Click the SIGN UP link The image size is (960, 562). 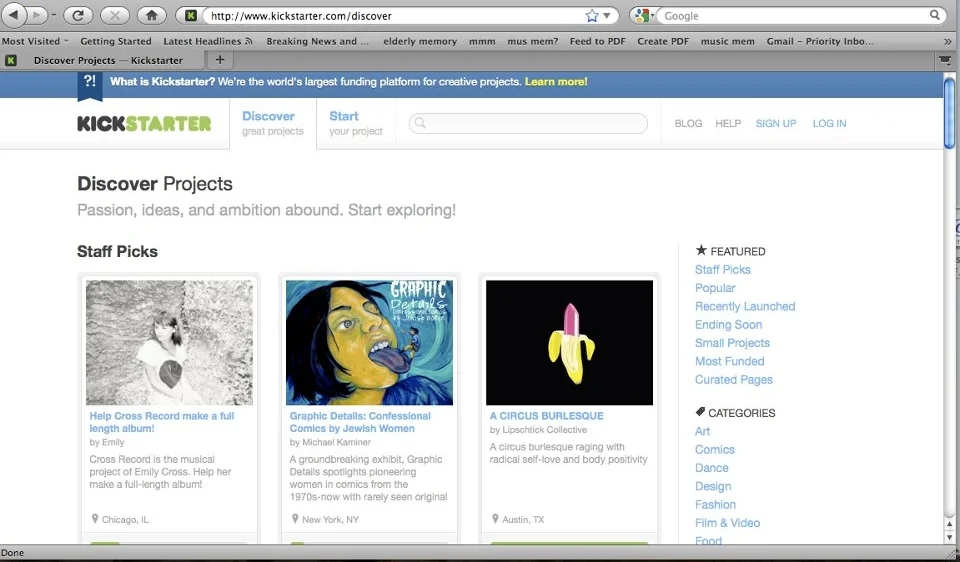(x=776, y=123)
